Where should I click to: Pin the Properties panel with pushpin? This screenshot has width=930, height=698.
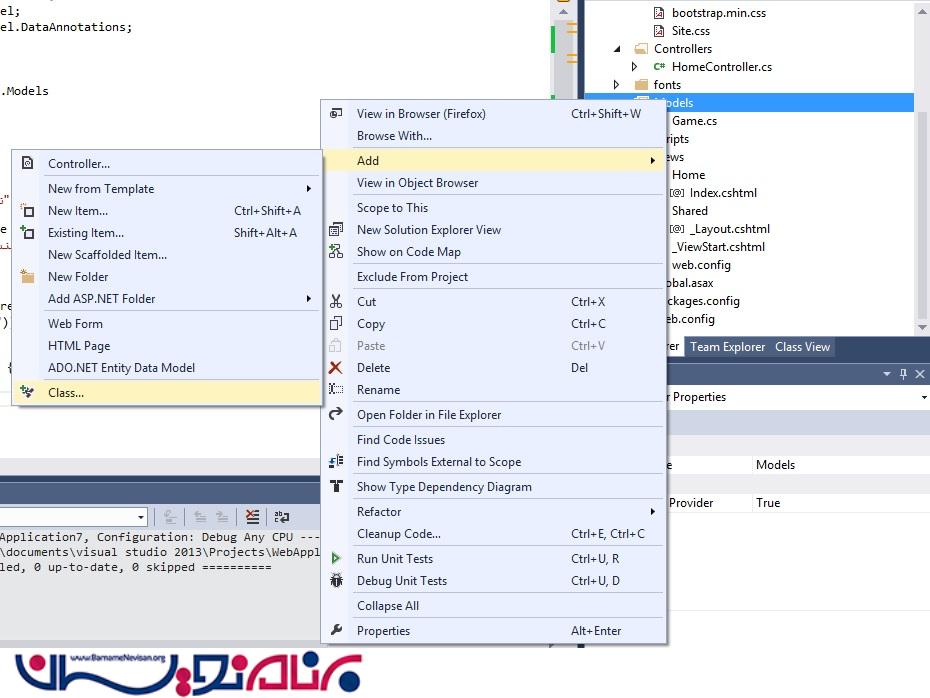pos(903,374)
